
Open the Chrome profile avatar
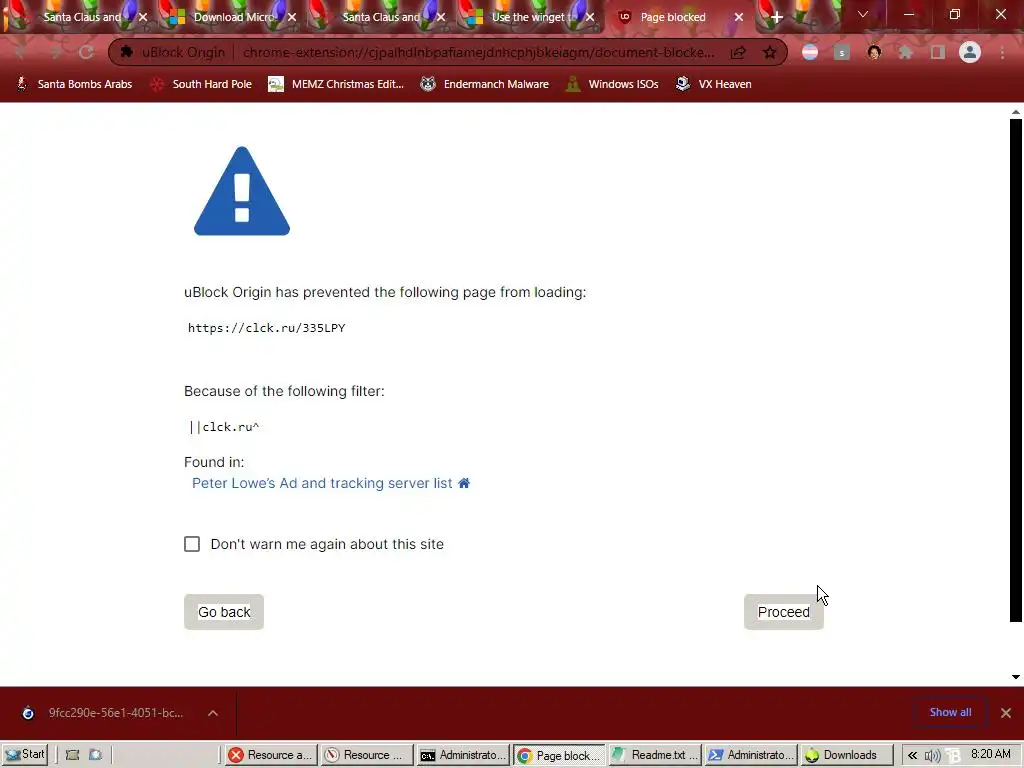point(970,52)
